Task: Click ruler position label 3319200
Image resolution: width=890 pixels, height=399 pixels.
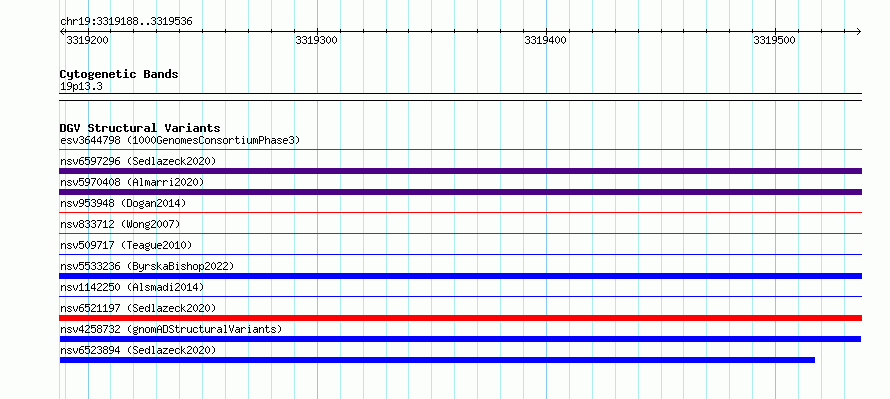Action: pyautogui.click(x=87, y=40)
